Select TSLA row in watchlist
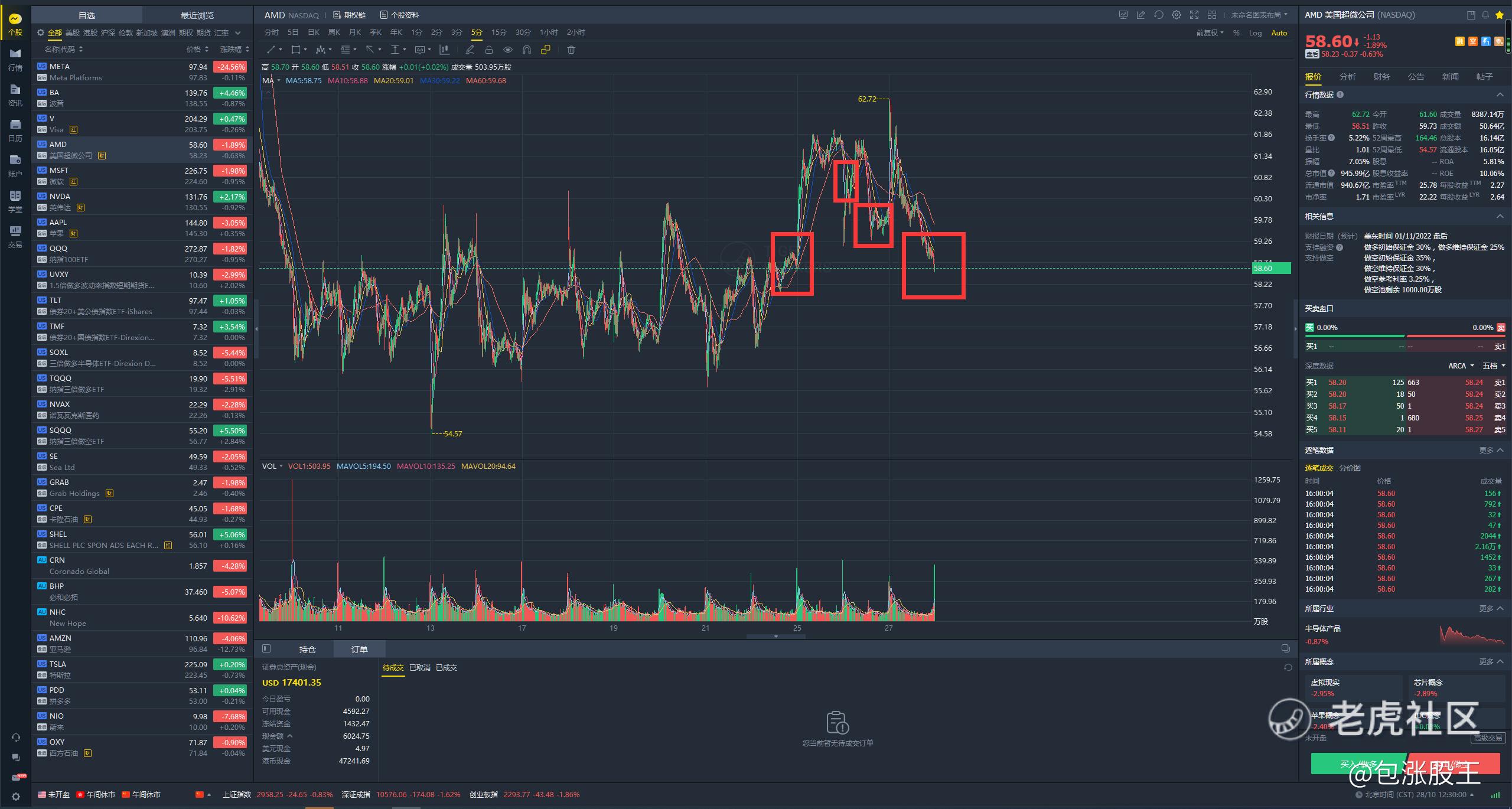The height and width of the screenshot is (809, 1512). (x=142, y=670)
